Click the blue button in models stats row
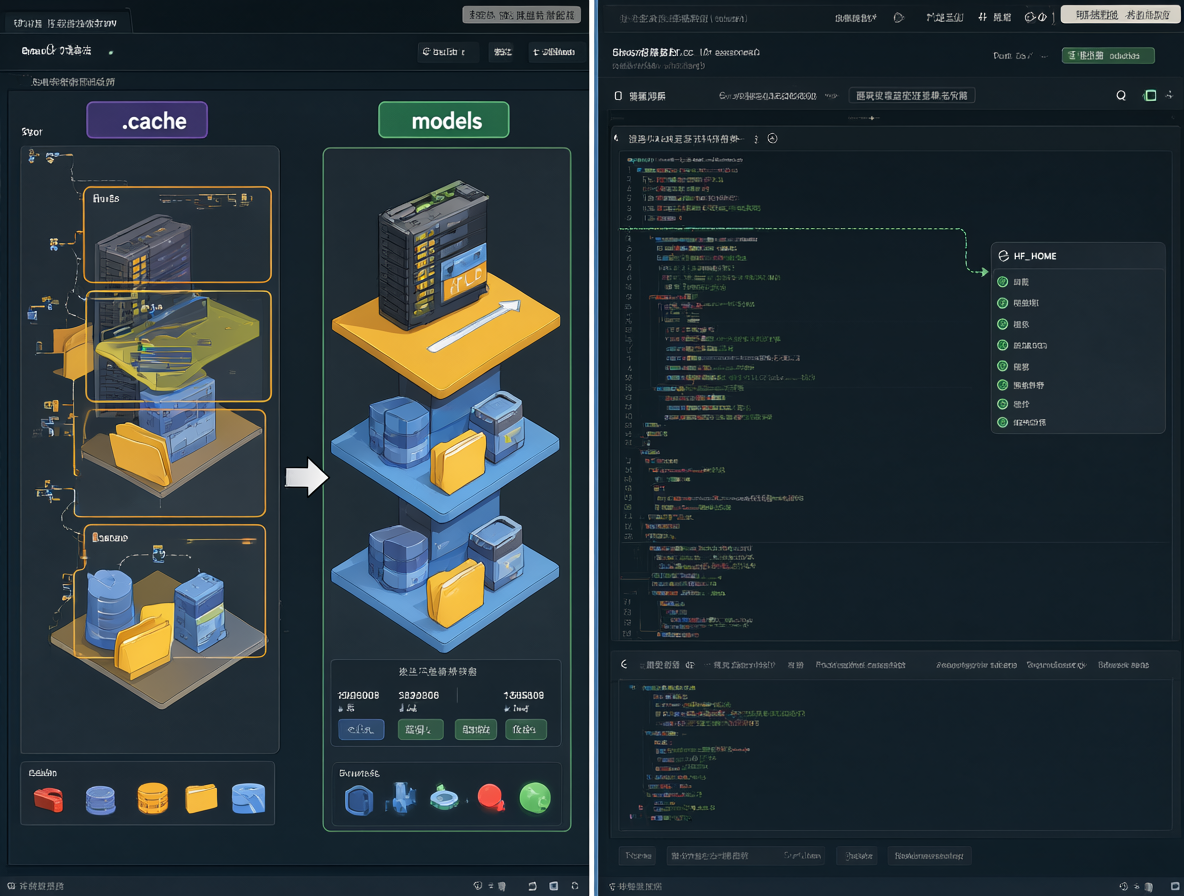1184x896 pixels. pos(361,729)
